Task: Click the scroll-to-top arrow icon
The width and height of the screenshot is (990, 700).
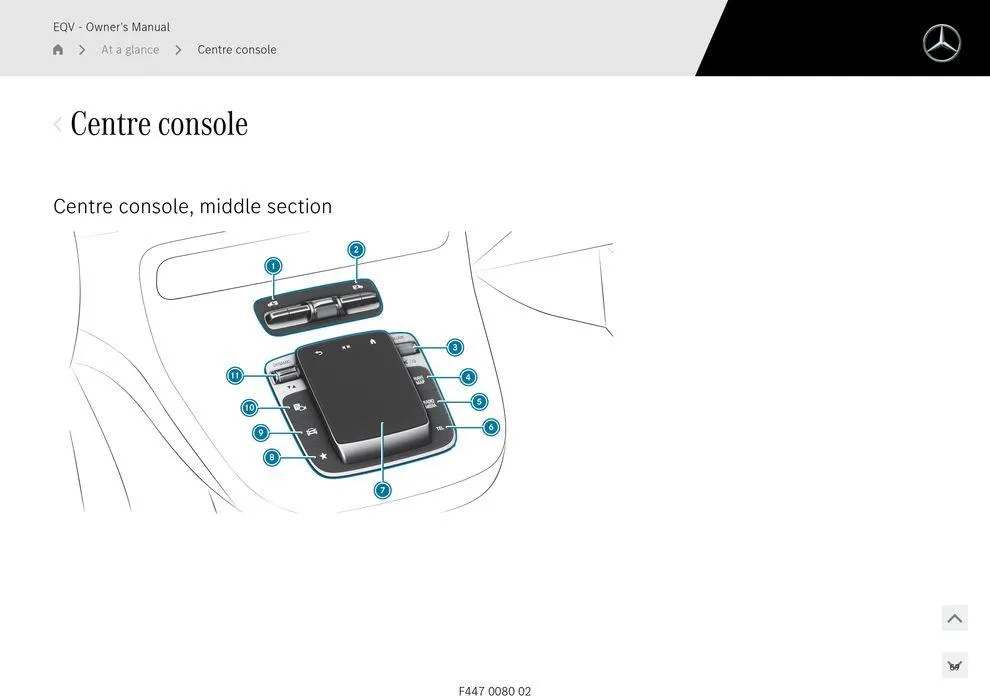Action: click(954, 618)
